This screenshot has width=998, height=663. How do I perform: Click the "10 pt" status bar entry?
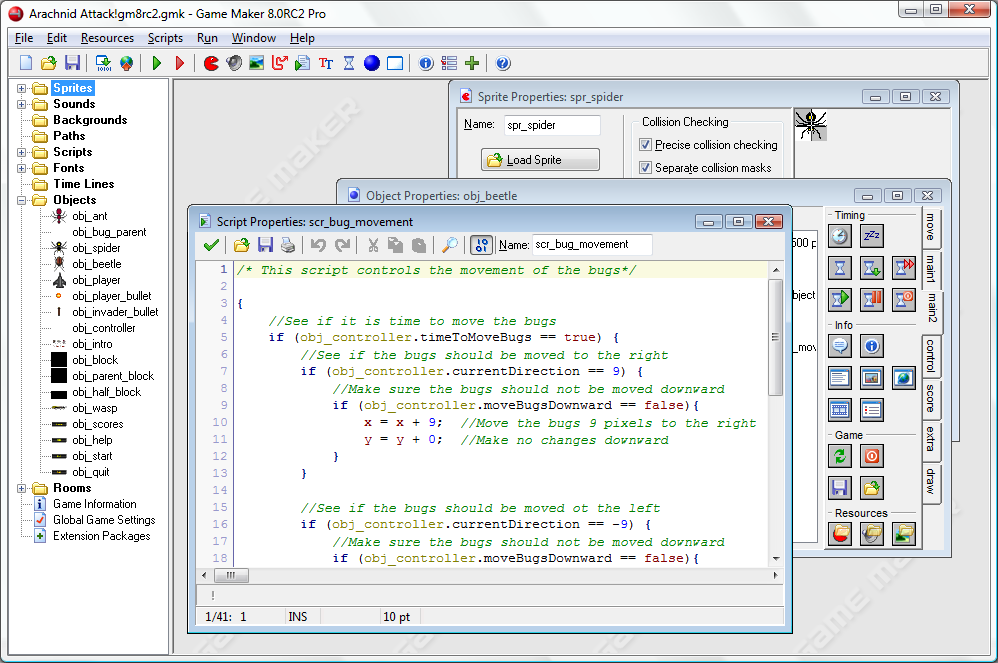click(397, 617)
